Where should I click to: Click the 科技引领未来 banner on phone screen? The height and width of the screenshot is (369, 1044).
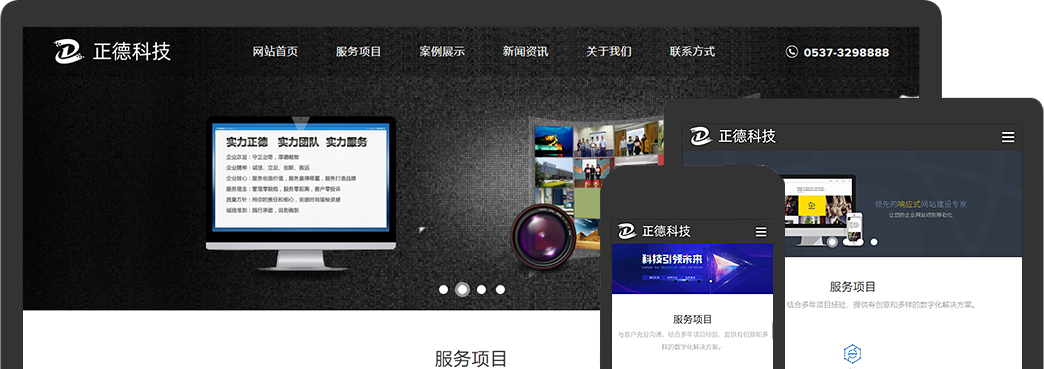pyautogui.click(x=692, y=269)
